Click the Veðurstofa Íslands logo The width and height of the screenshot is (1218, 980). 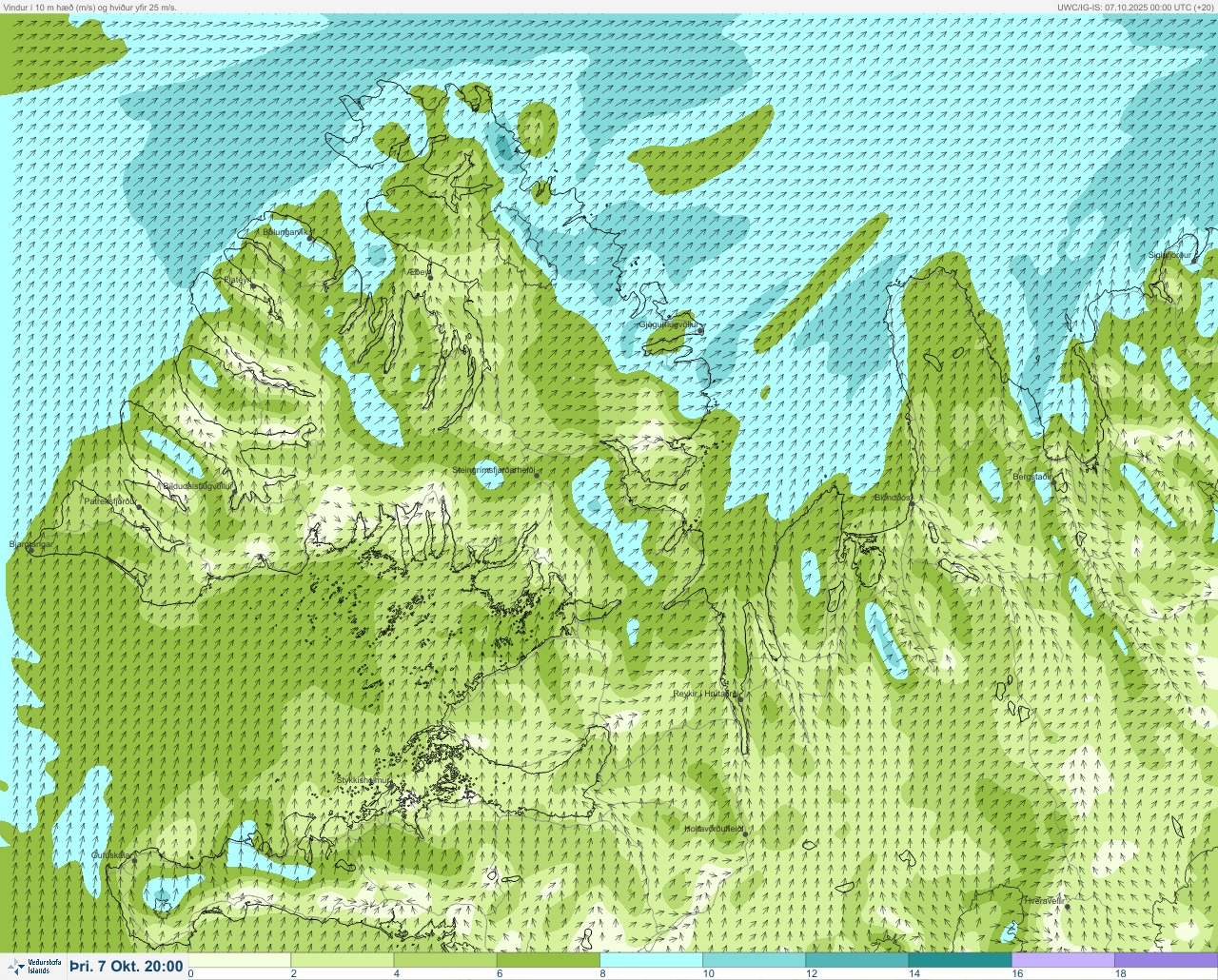point(33,967)
